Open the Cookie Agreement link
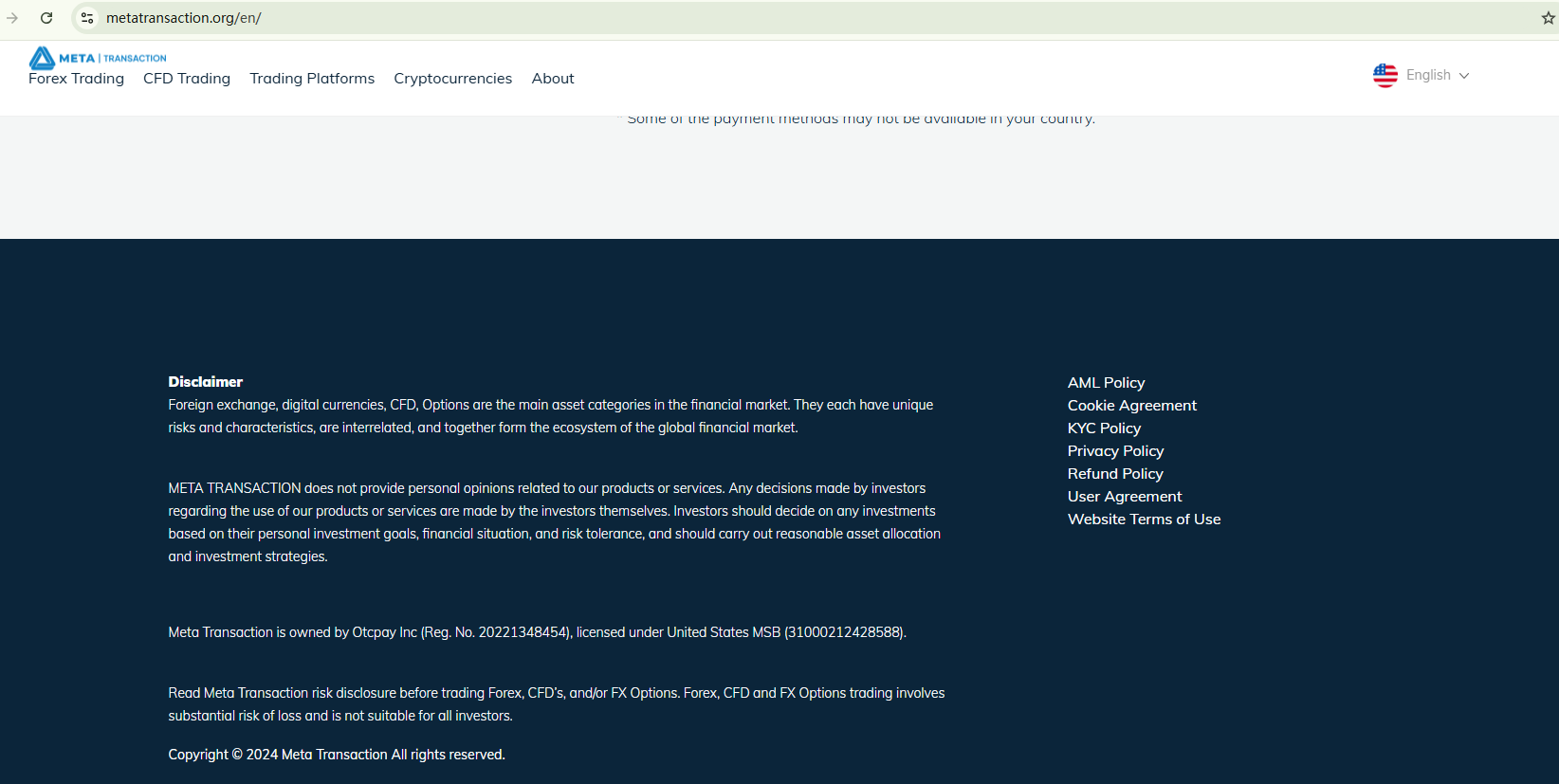 pyautogui.click(x=1132, y=406)
